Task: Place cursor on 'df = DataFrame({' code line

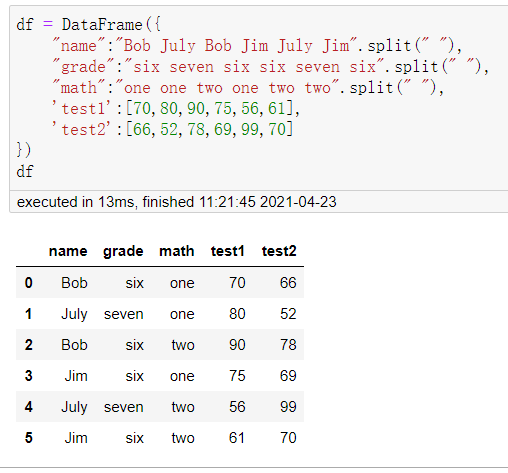Action: tap(89, 25)
